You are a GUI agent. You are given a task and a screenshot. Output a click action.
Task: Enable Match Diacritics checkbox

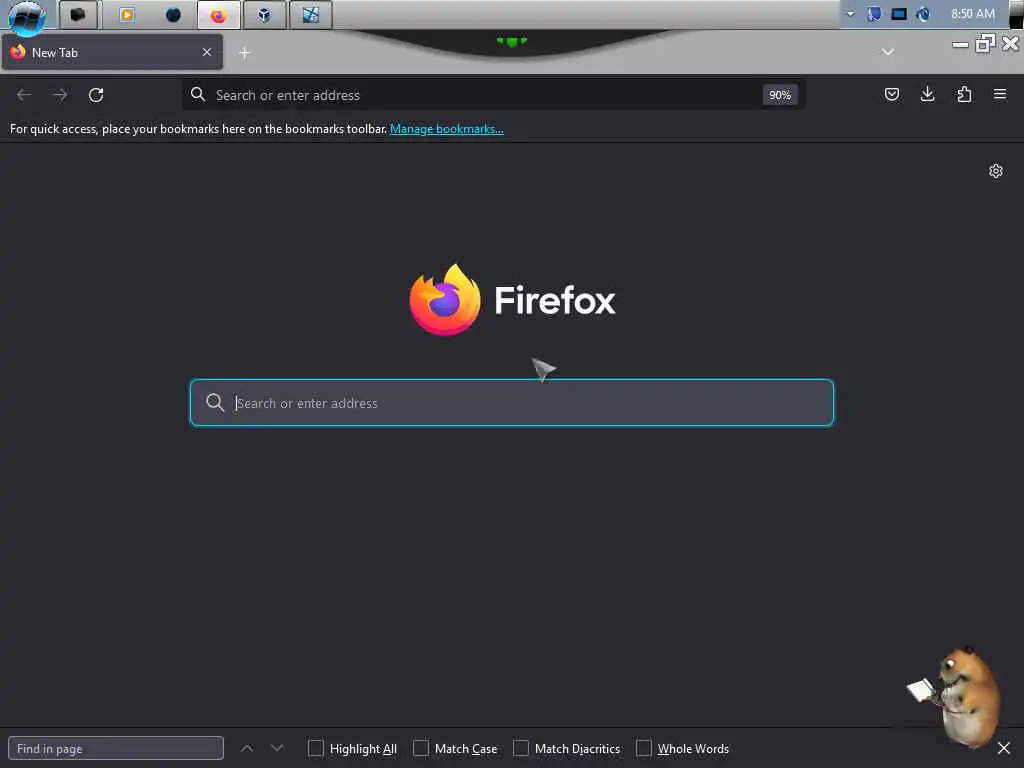click(520, 748)
